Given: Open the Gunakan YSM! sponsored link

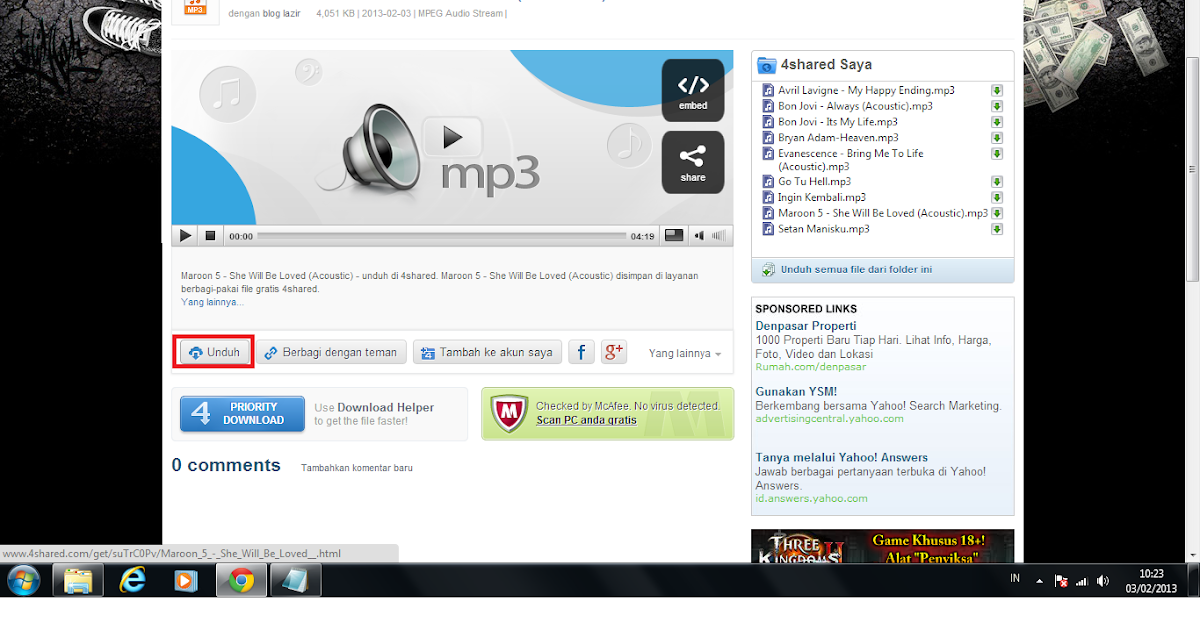Looking at the screenshot, I should pyautogui.click(x=796, y=391).
